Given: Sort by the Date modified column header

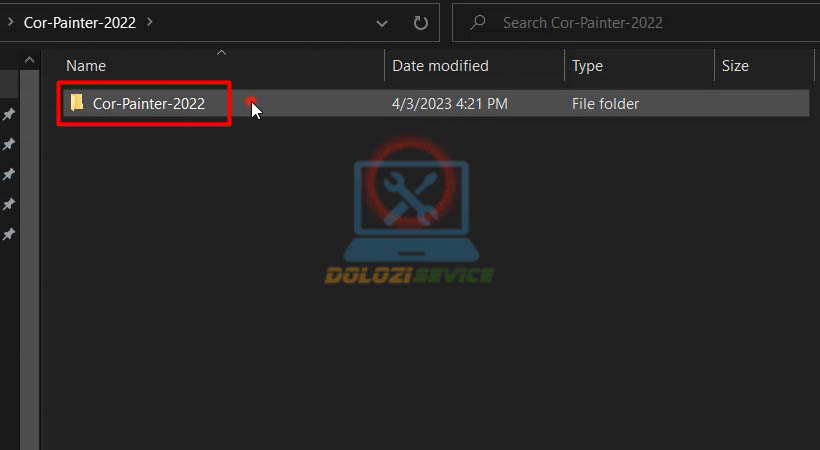Looking at the screenshot, I should coord(440,66).
